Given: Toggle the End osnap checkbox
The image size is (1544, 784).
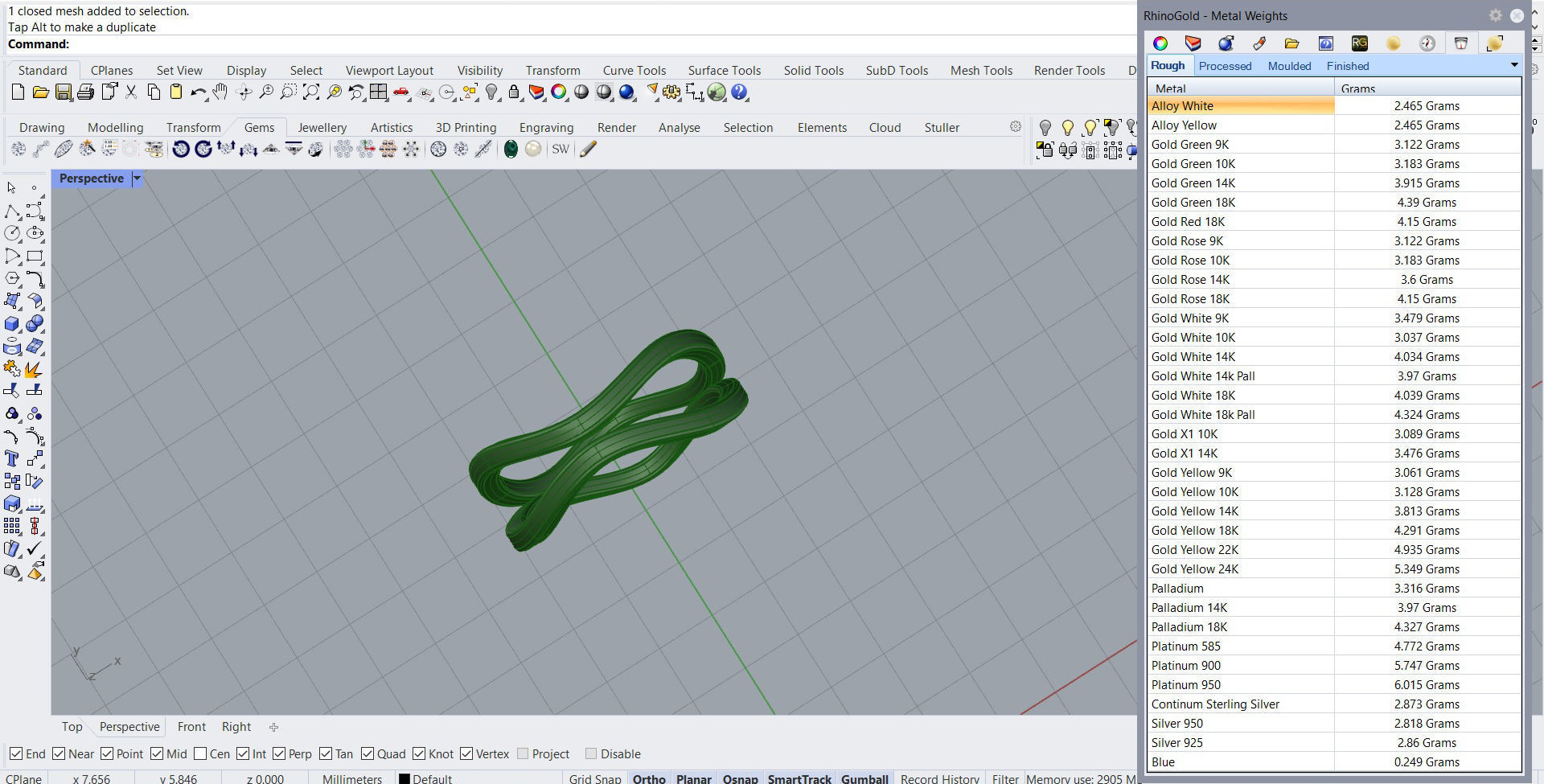Looking at the screenshot, I should [16, 753].
